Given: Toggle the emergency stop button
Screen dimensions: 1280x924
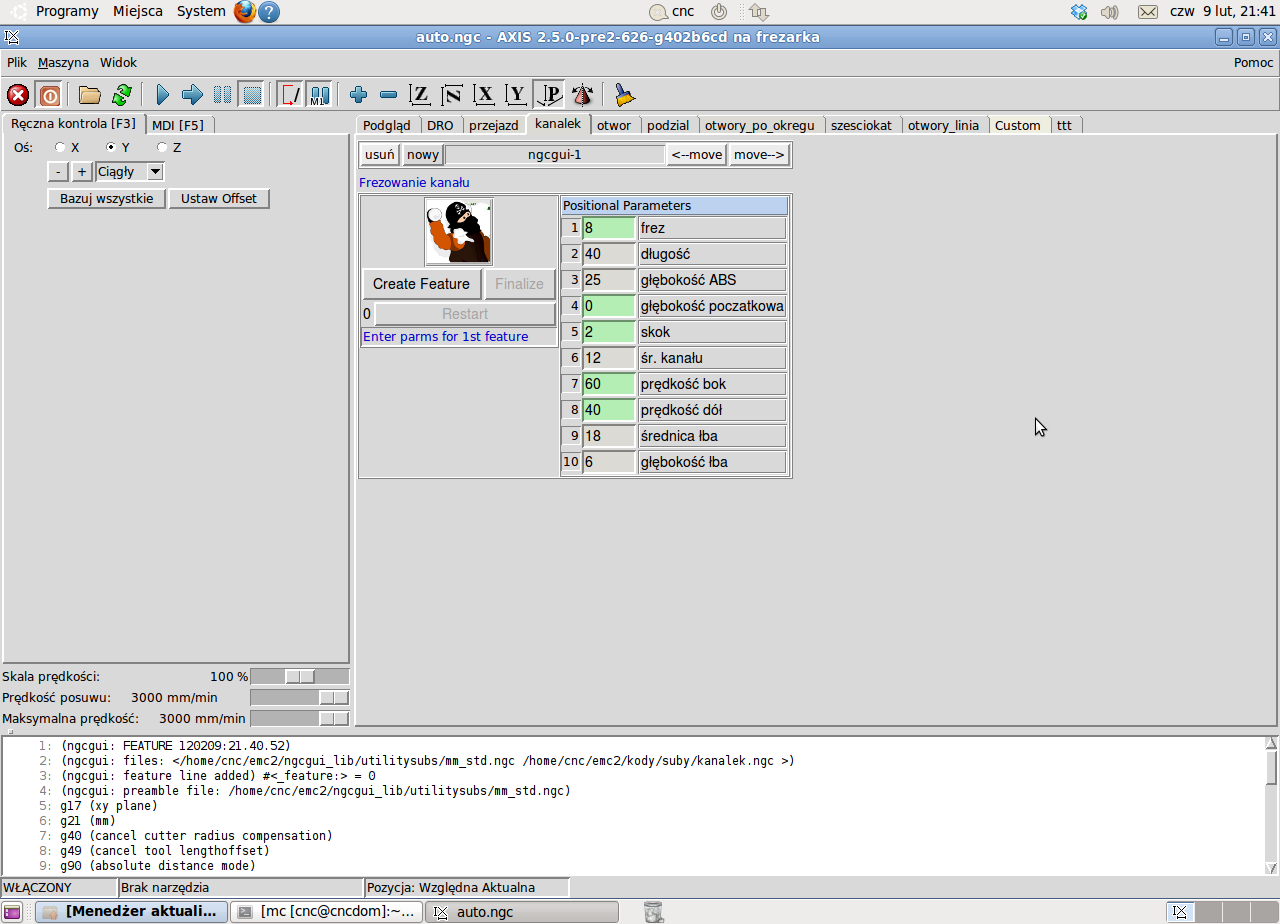Looking at the screenshot, I should click(x=18, y=95).
